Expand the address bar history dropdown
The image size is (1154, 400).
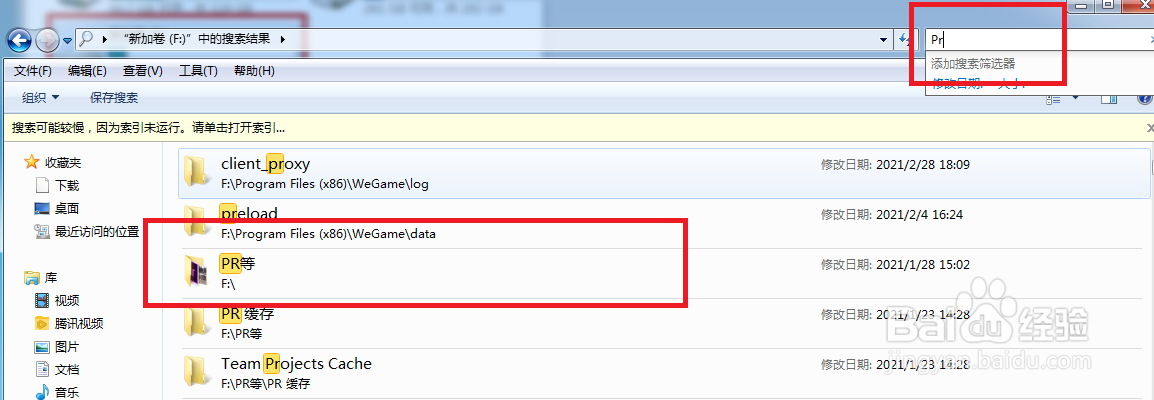[x=884, y=40]
